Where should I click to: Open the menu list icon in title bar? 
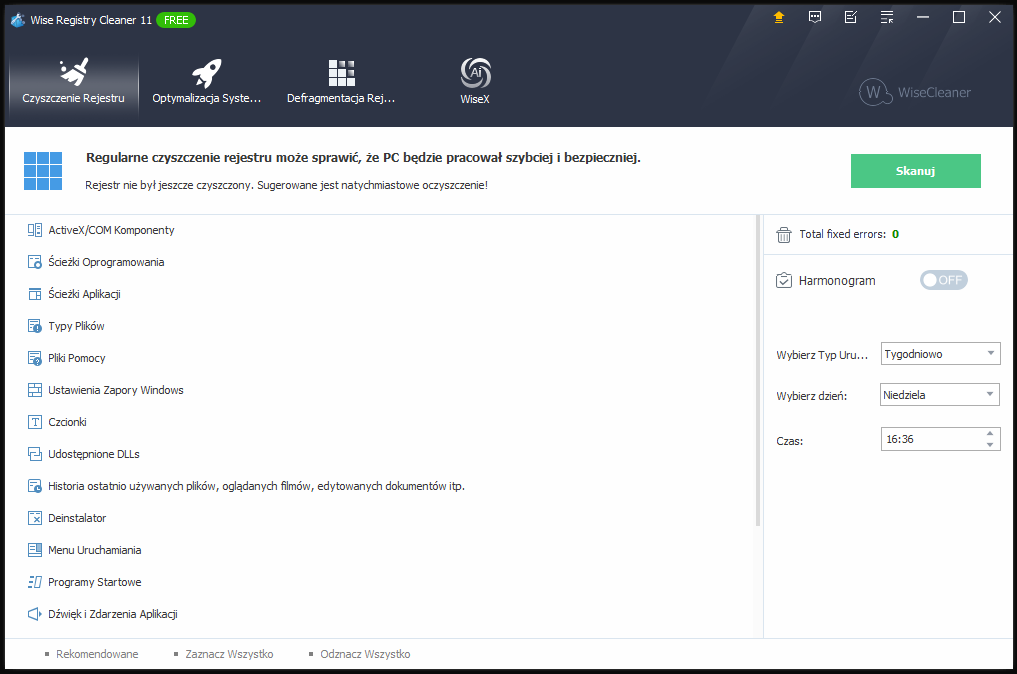(887, 17)
